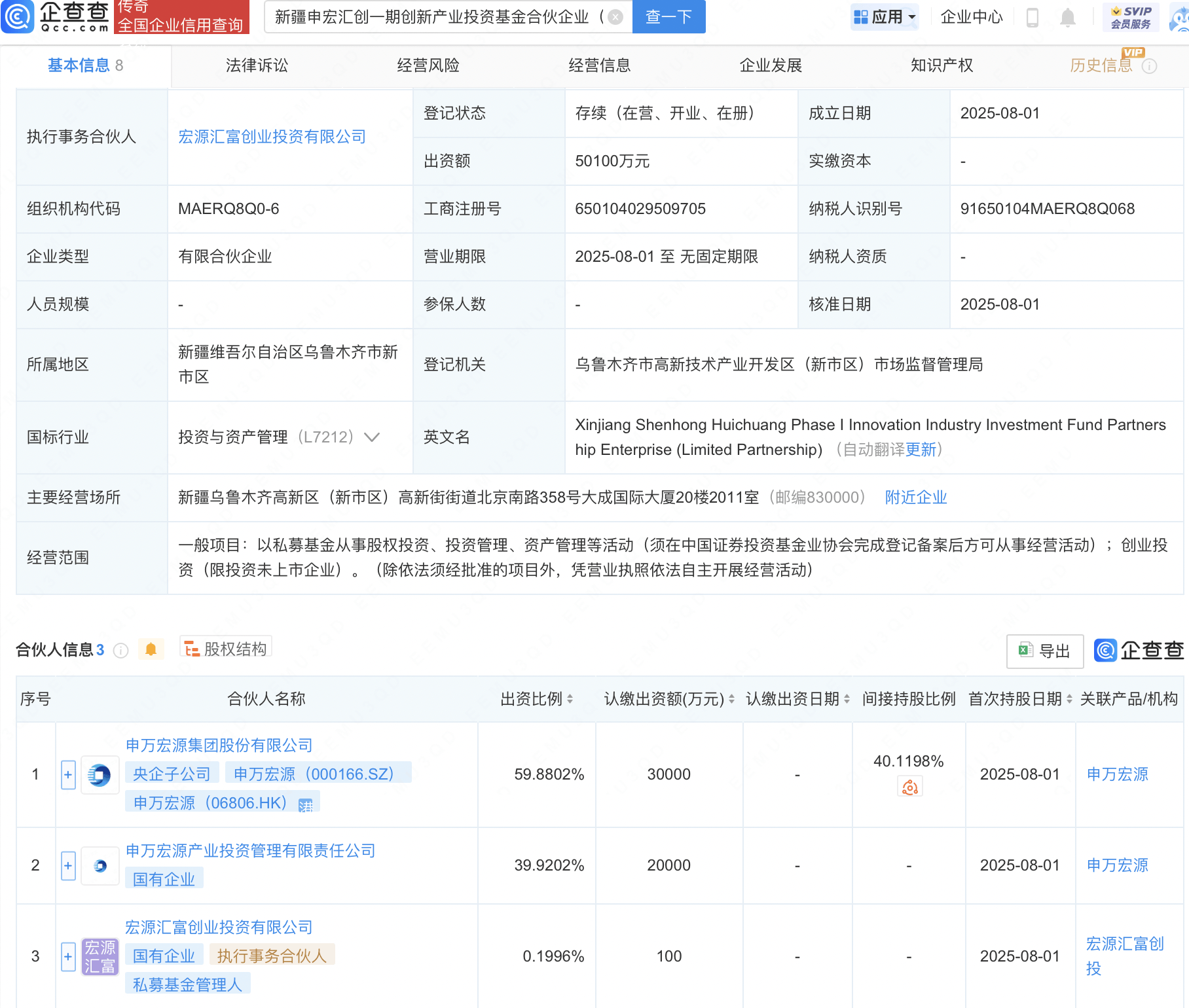Click 50100万元 capital value
Screen dimensions: 1189x1008
(612, 161)
